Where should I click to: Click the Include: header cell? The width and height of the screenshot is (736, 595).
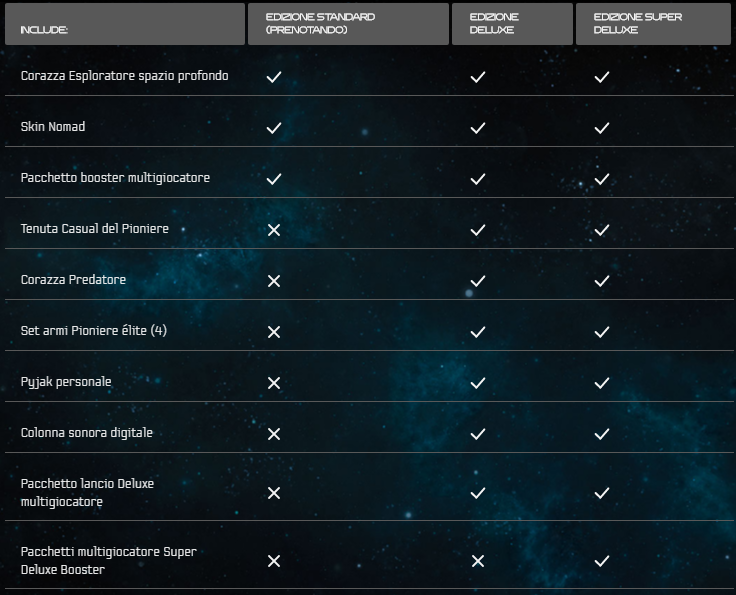(124, 24)
